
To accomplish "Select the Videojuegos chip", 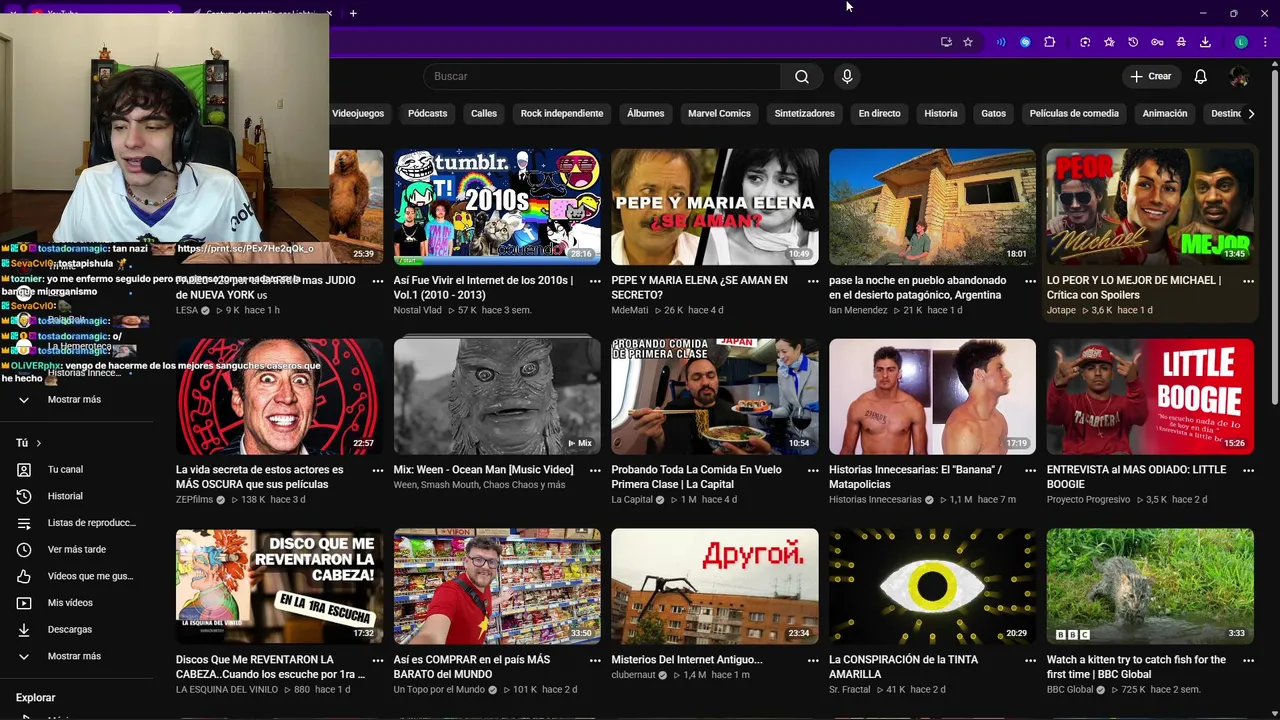I will point(358,114).
